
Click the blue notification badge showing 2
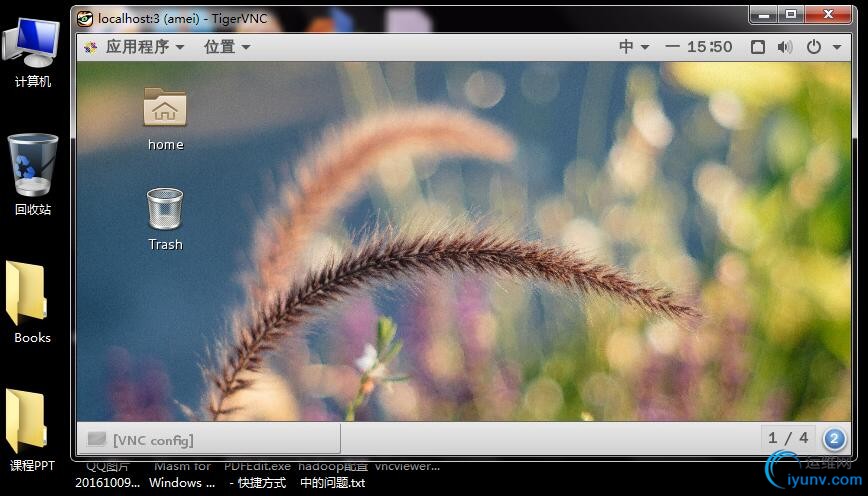point(834,440)
